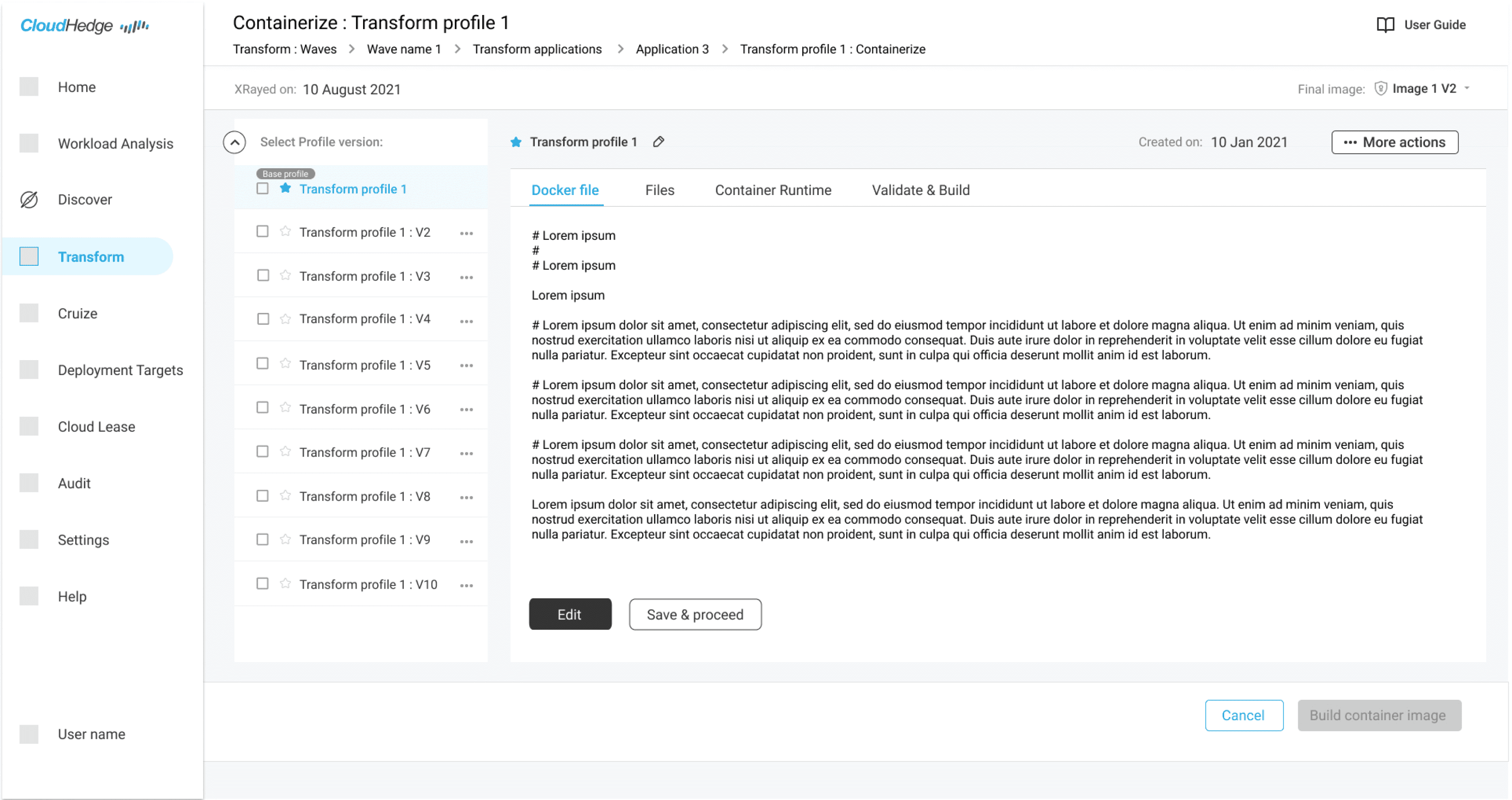Click the Save & proceed button
Viewport: 1512px width, 800px height.
(x=695, y=615)
